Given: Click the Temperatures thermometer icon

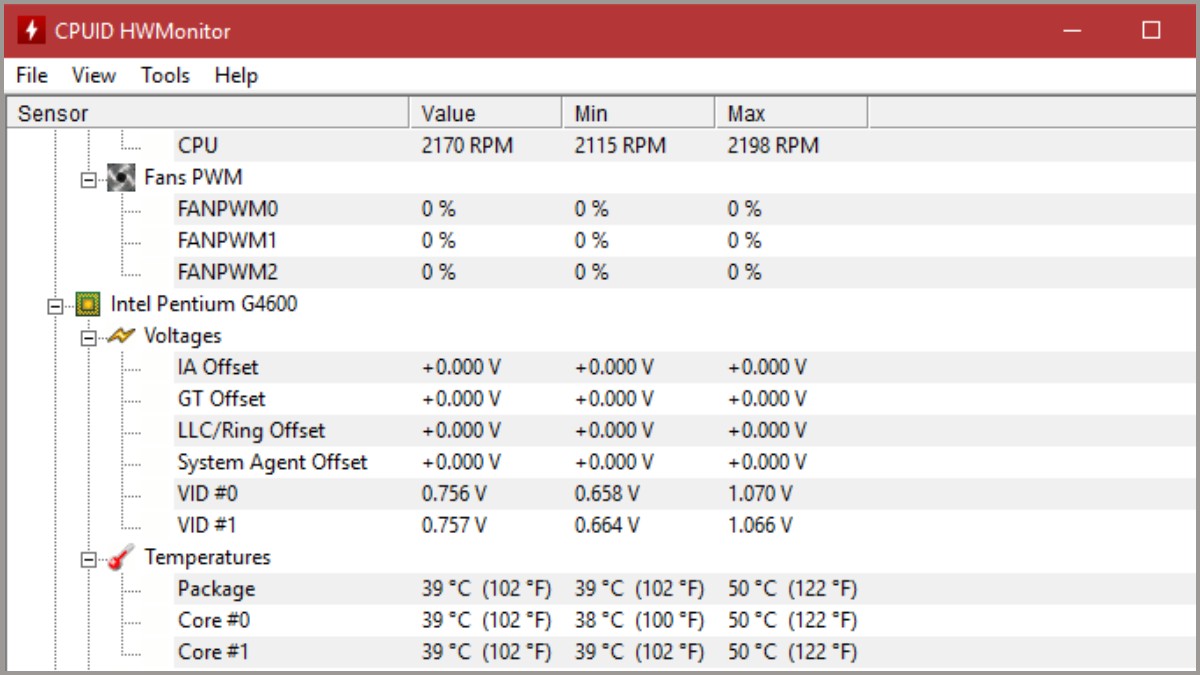Looking at the screenshot, I should [121, 558].
